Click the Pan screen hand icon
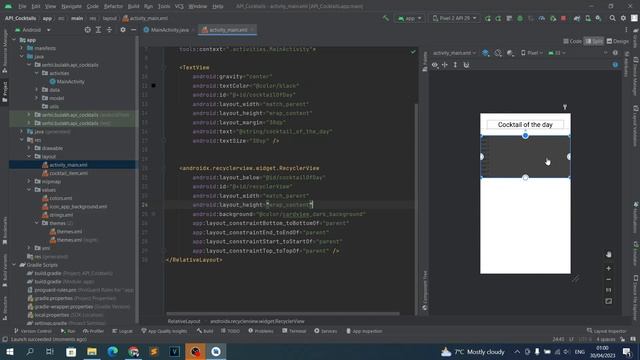 tap(609, 255)
